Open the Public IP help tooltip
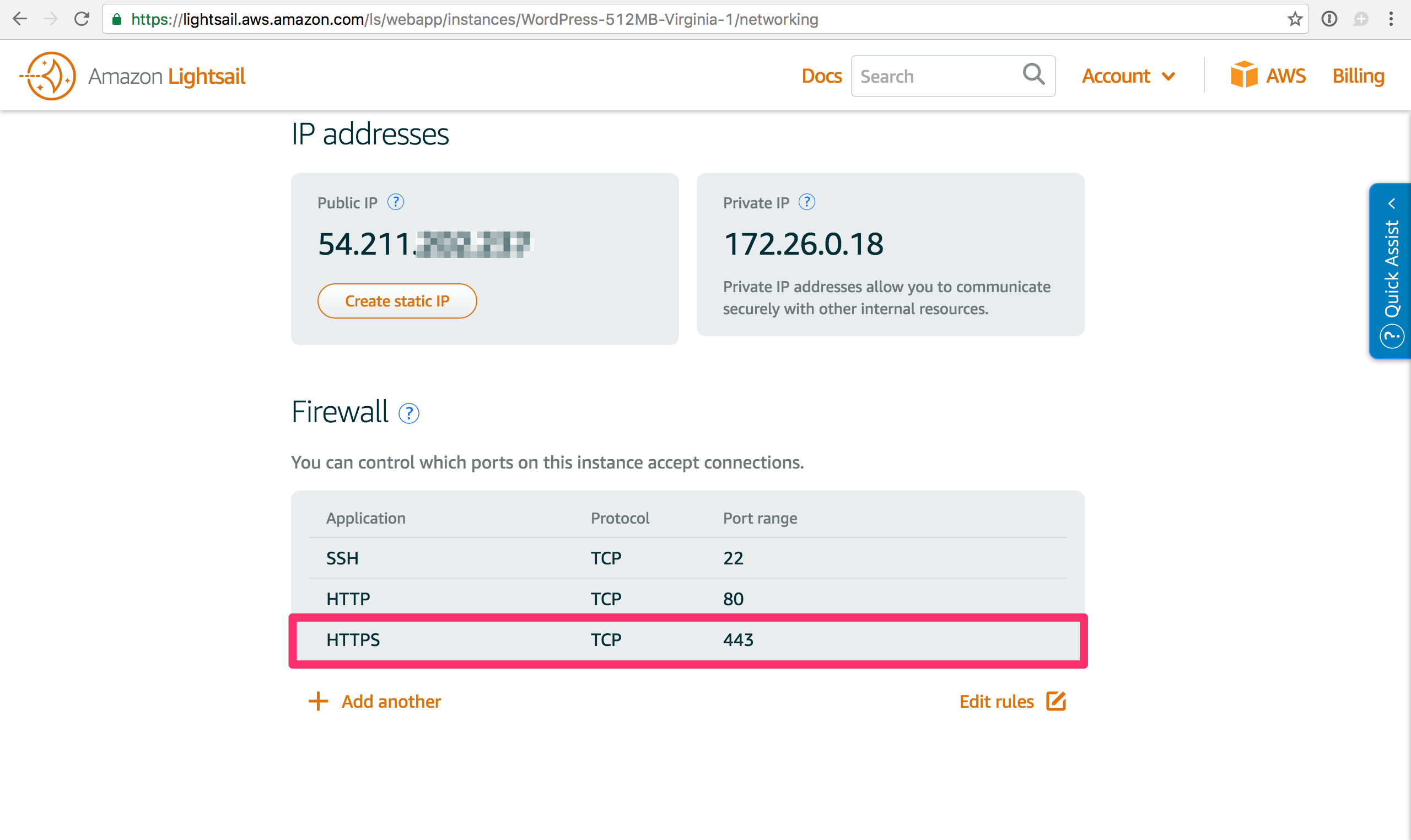The image size is (1411, 840). click(396, 202)
